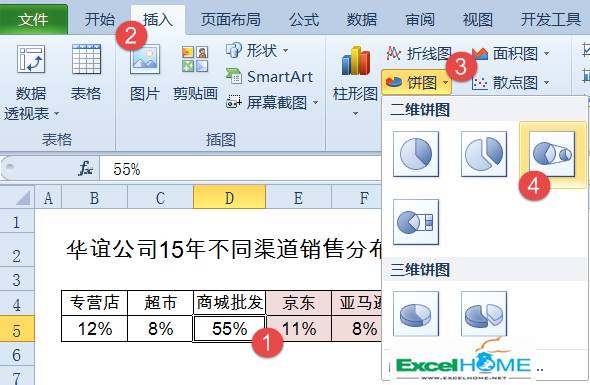This screenshot has width=590, height=385.
Task: Click the 8% cell under 超市
Action: [x=160, y=329]
